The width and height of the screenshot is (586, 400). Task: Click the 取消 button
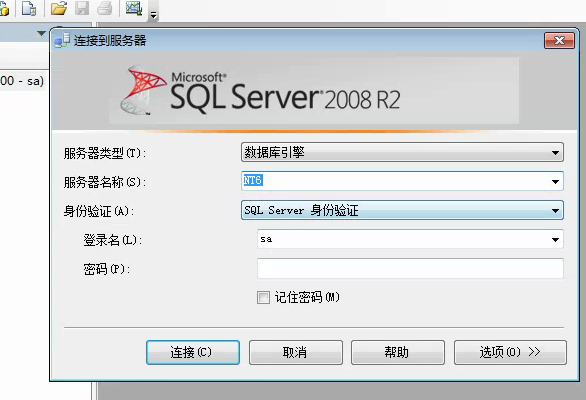[x=296, y=352]
